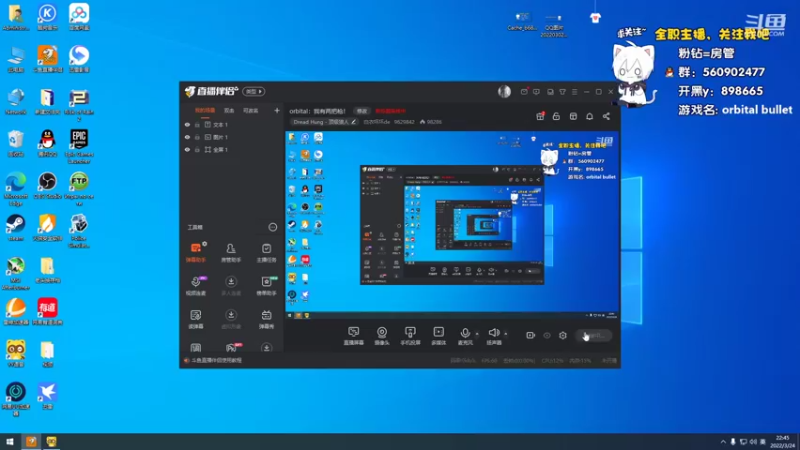
Task: Open the 视频连麦 microphone tool
Action: point(196,286)
